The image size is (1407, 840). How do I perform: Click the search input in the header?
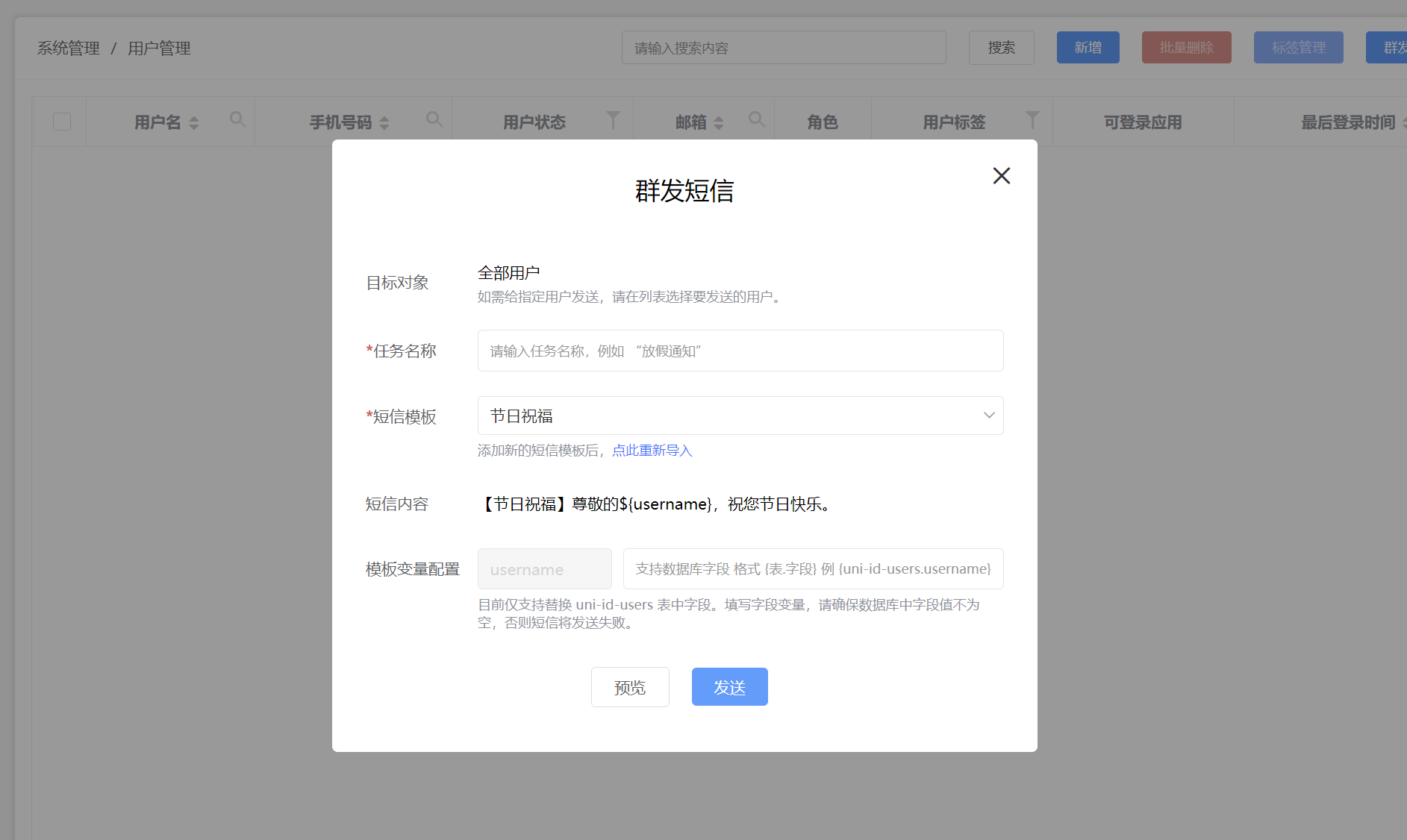tap(784, 48)
